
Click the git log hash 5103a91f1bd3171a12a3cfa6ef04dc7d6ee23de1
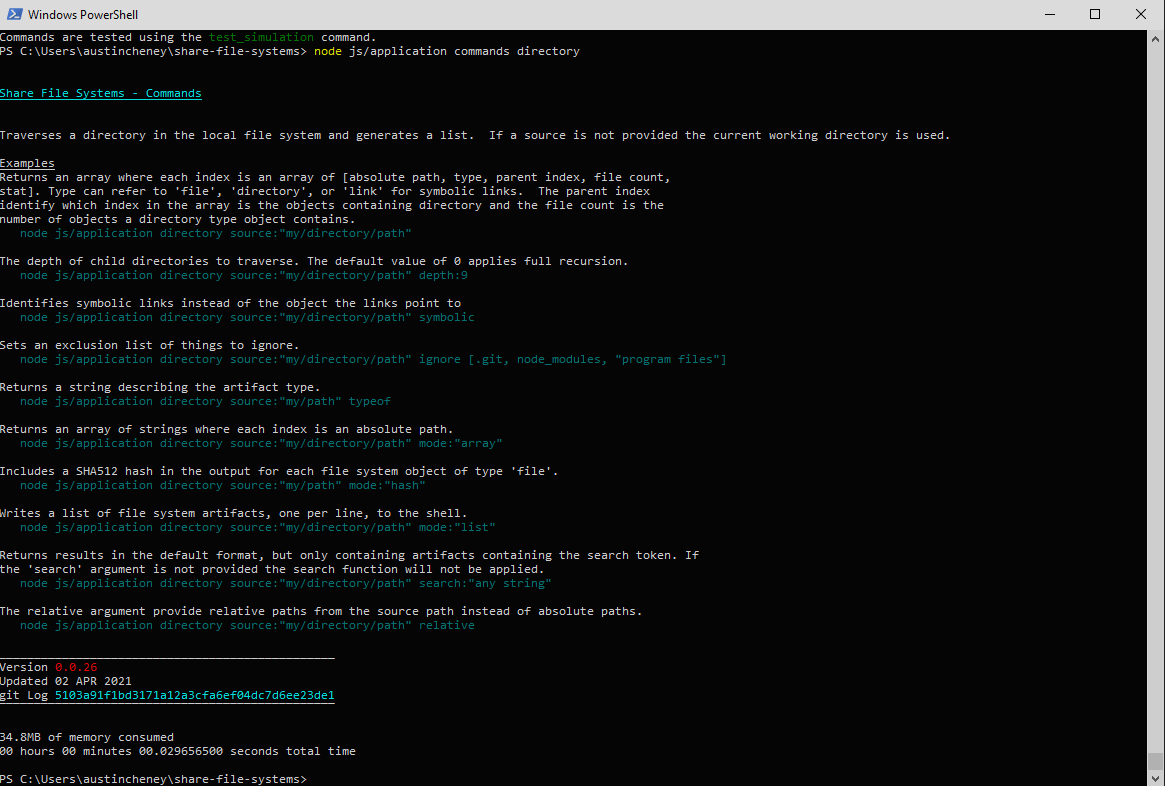pos(195,695)
